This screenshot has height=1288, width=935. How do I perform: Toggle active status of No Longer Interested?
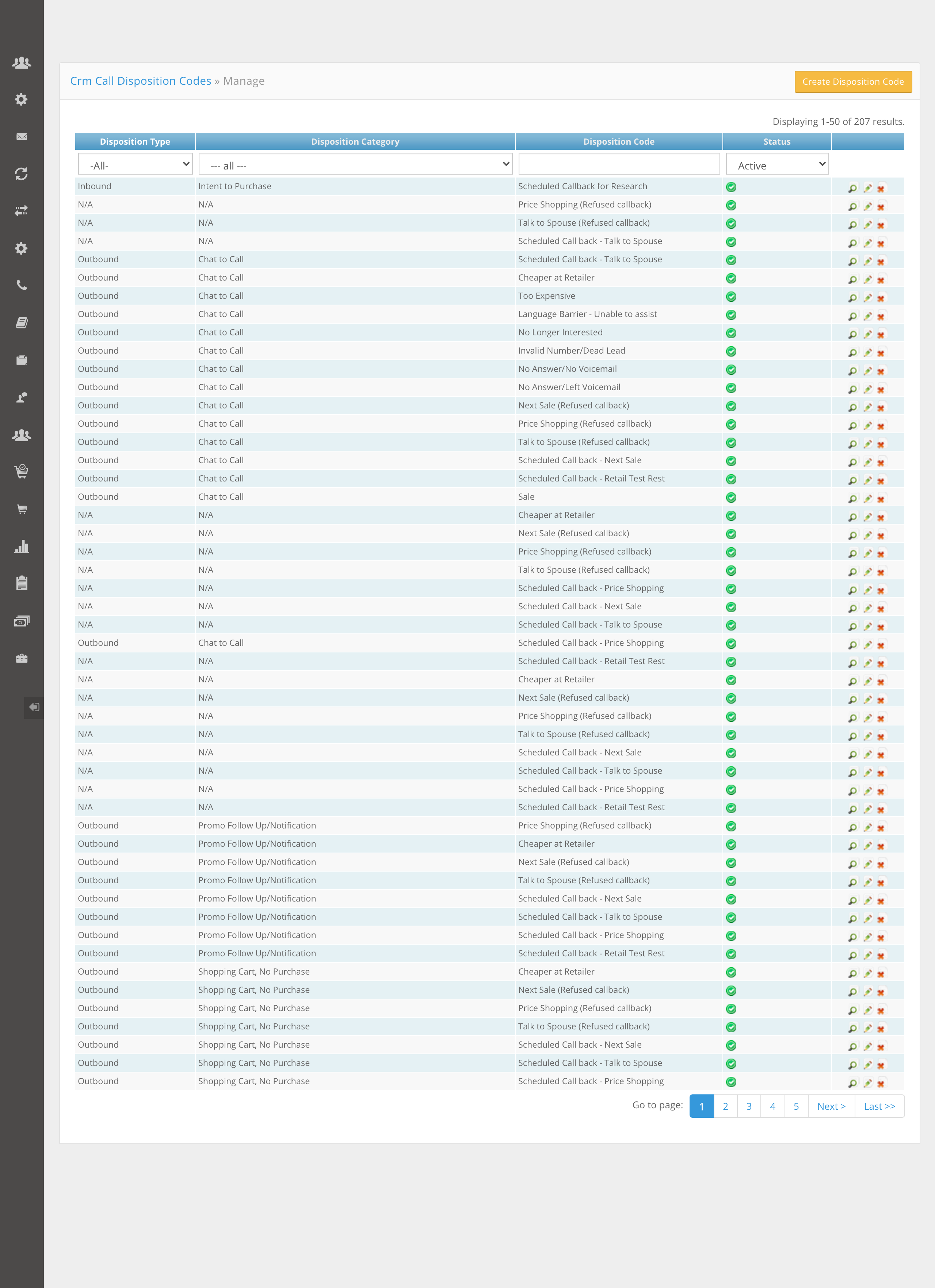(x=731, y=334)
